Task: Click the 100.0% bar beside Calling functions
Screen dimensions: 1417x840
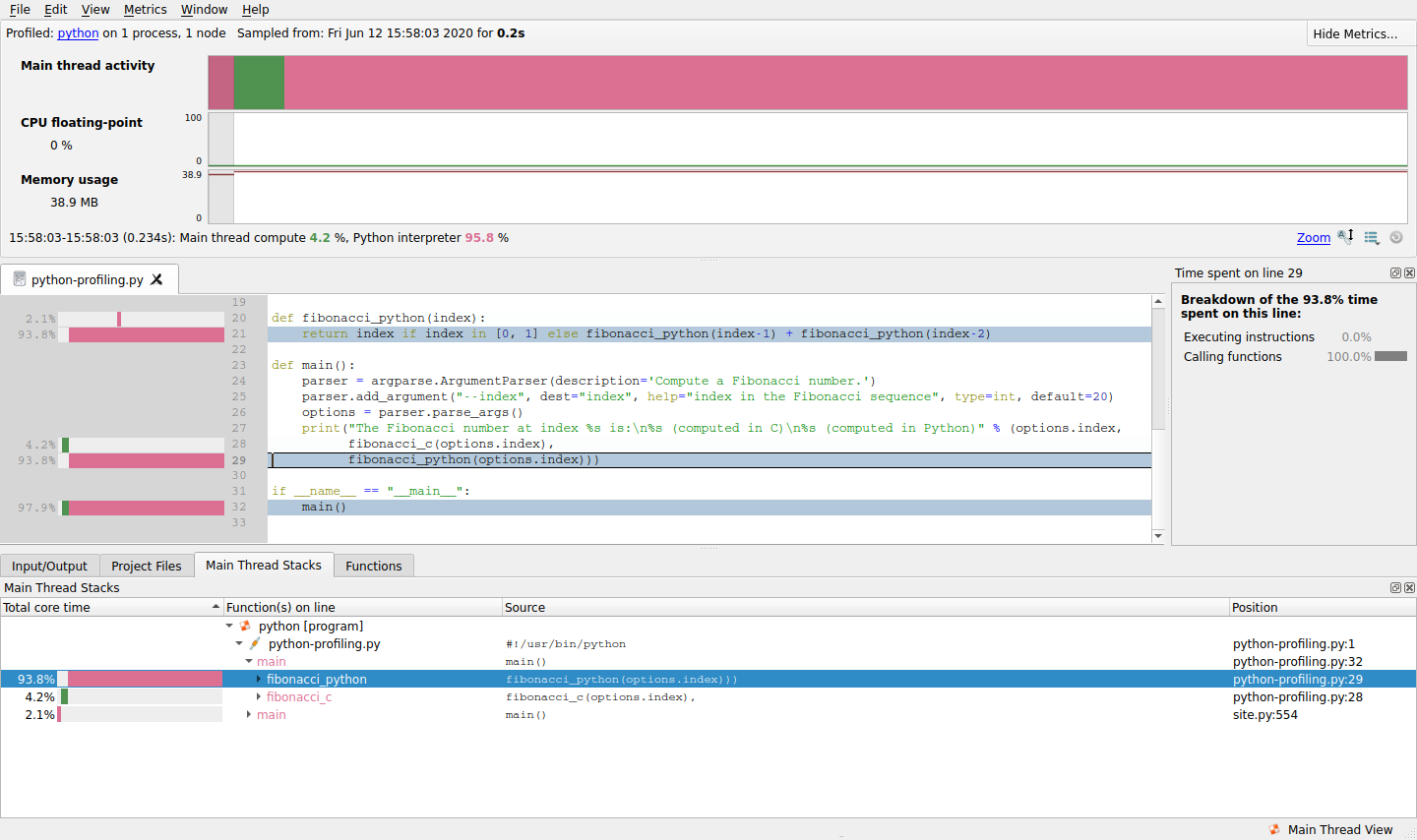Action: (x=1391, y=356)
